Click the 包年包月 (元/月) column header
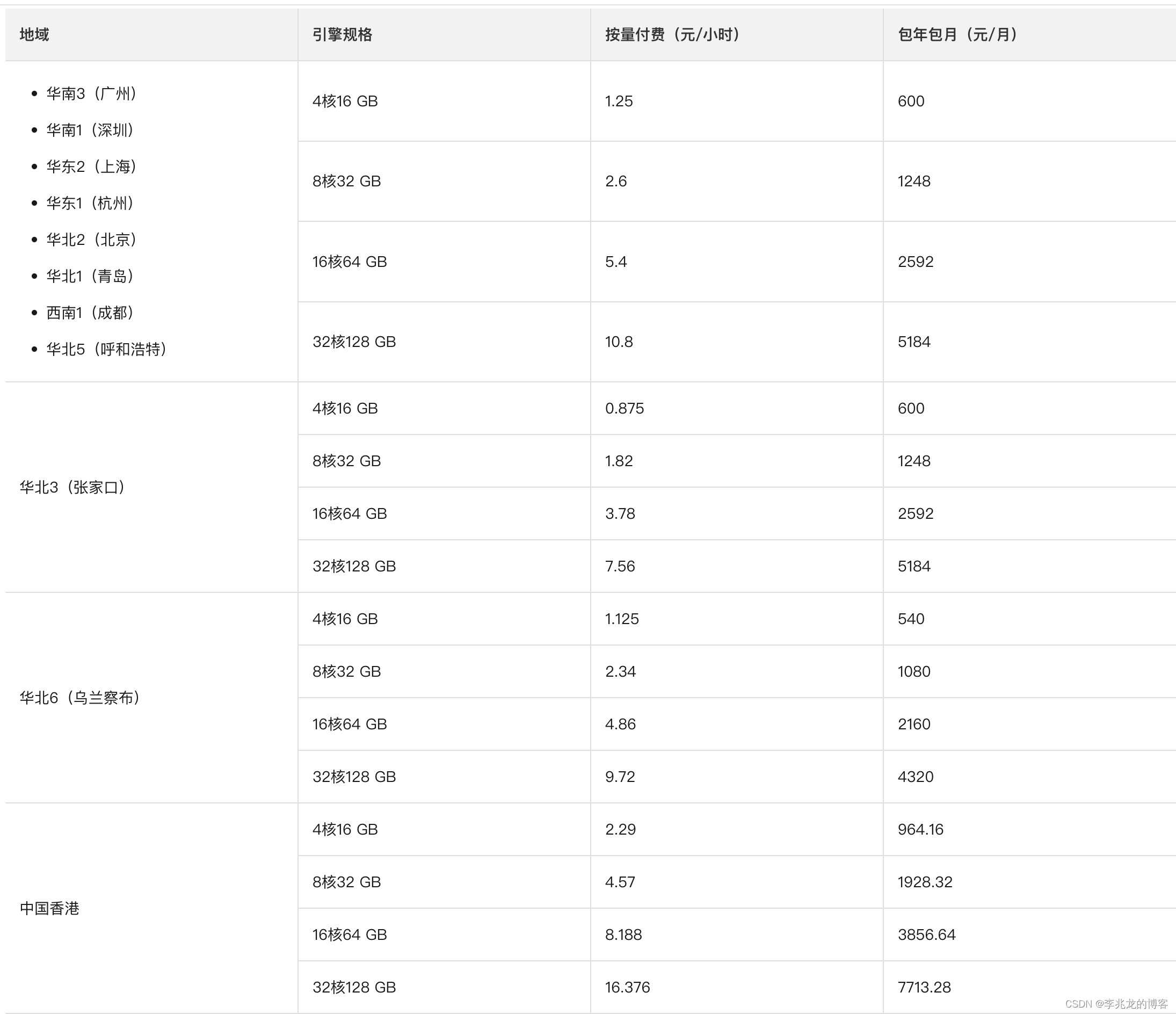Viewport: 1176px width, 1014px height. (x=958, y=34)
